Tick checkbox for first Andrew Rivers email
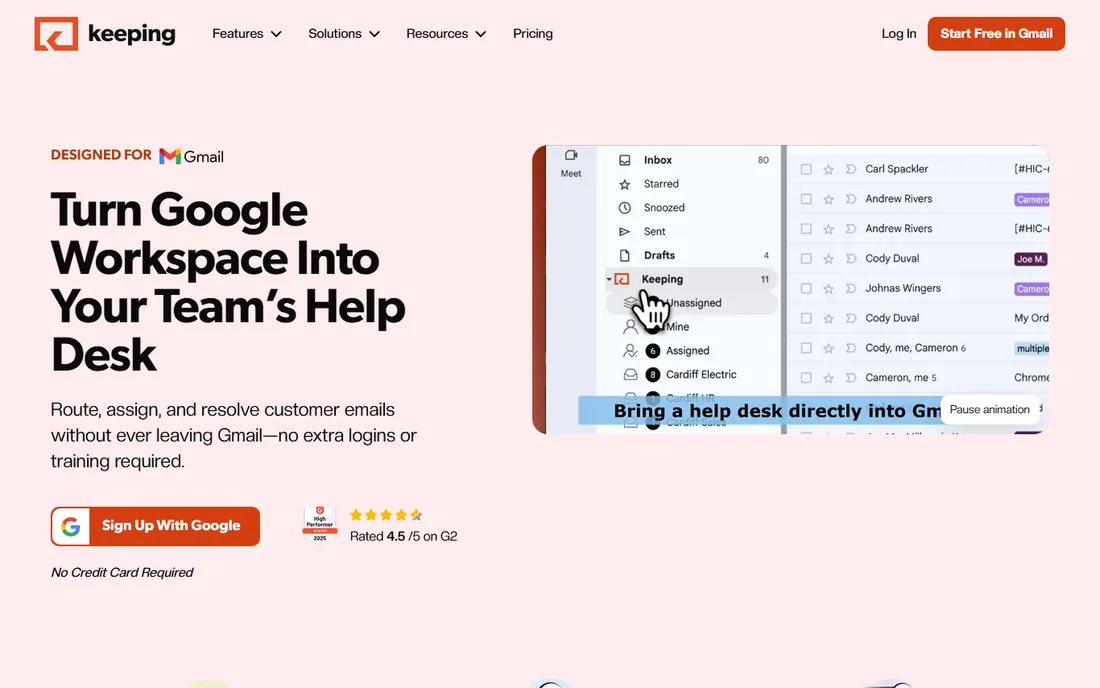 (806, 199)
